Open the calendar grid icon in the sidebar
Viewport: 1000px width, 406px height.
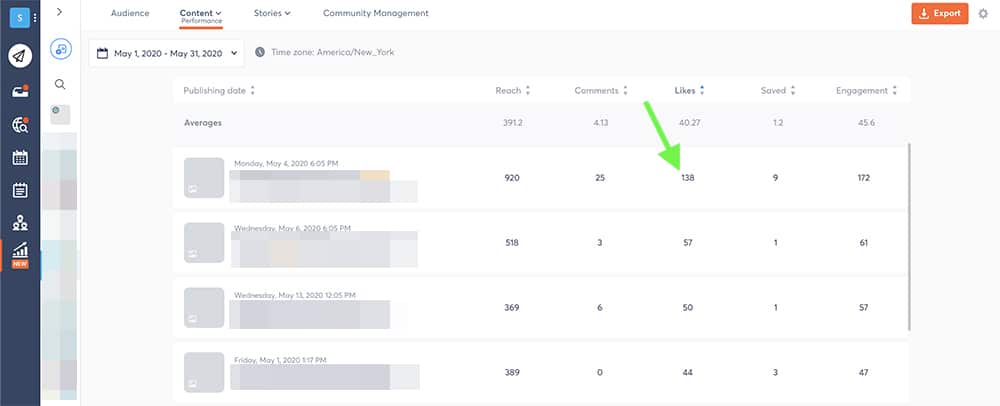20,158
